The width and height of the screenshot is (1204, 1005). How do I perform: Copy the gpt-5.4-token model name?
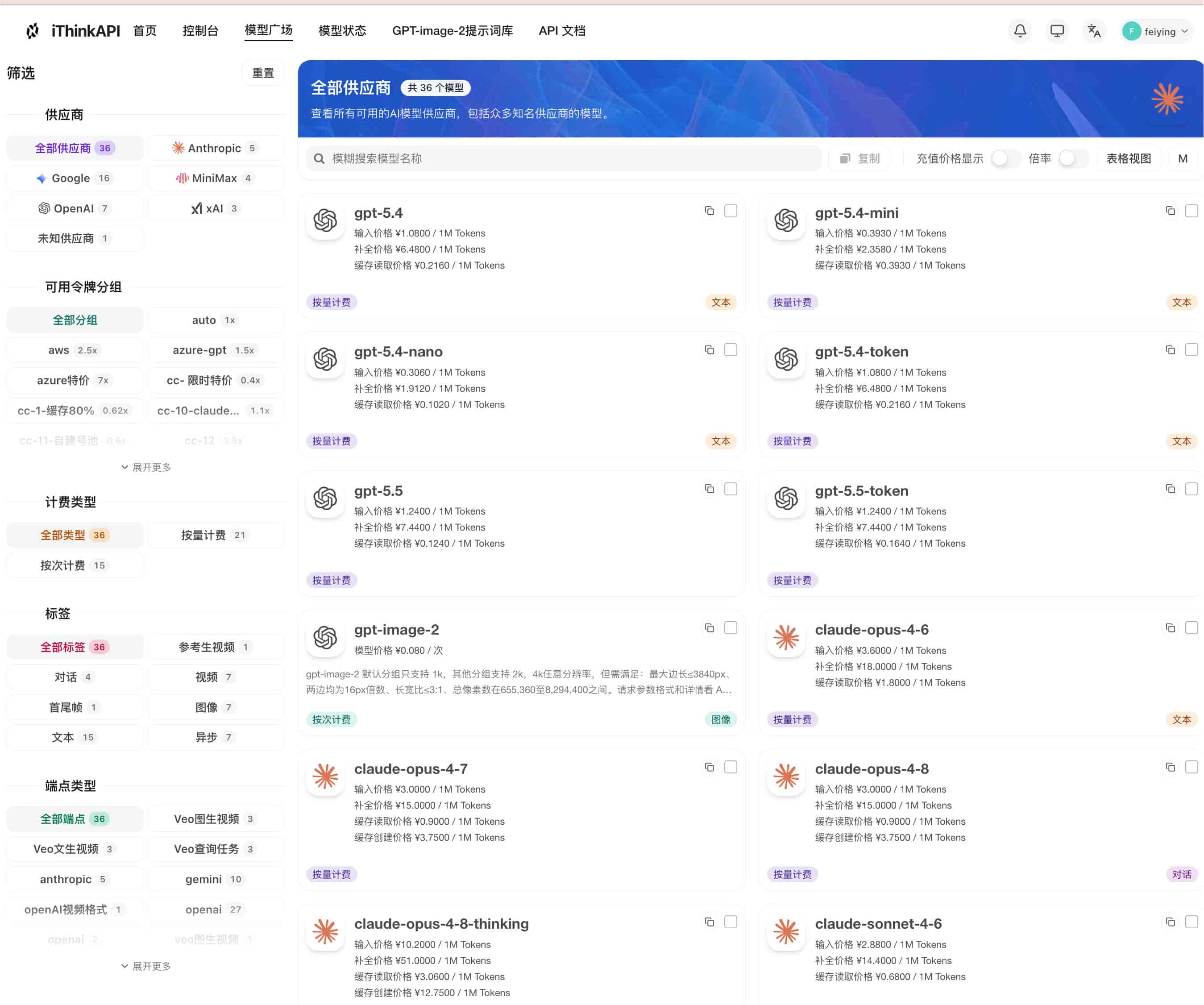click(x=1170, y=350)
